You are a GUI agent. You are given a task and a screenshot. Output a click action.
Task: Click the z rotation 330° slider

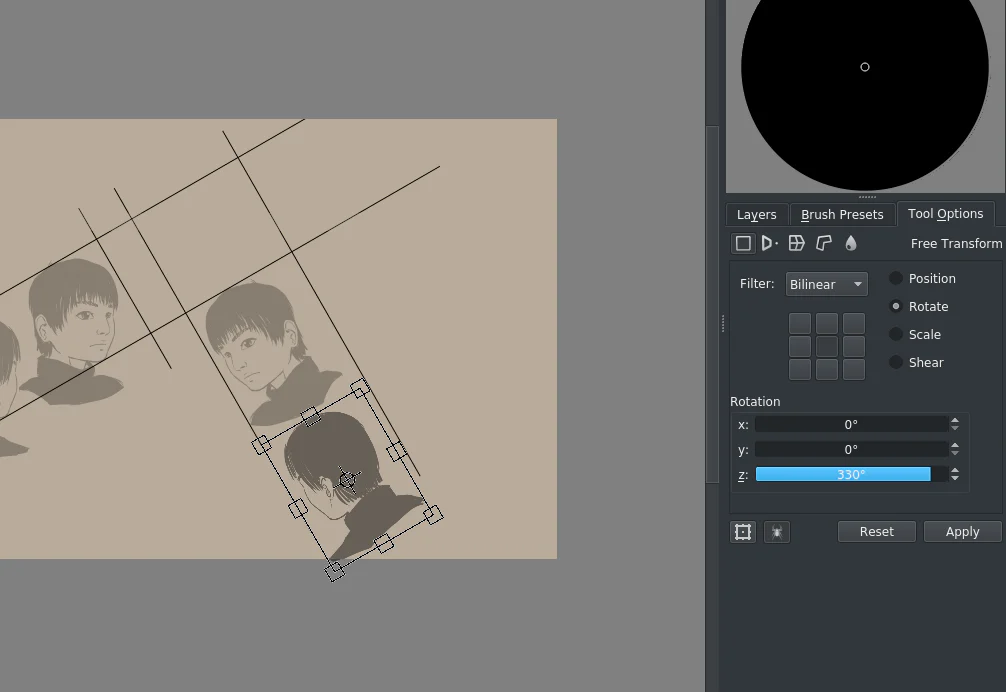coord(851,475)
